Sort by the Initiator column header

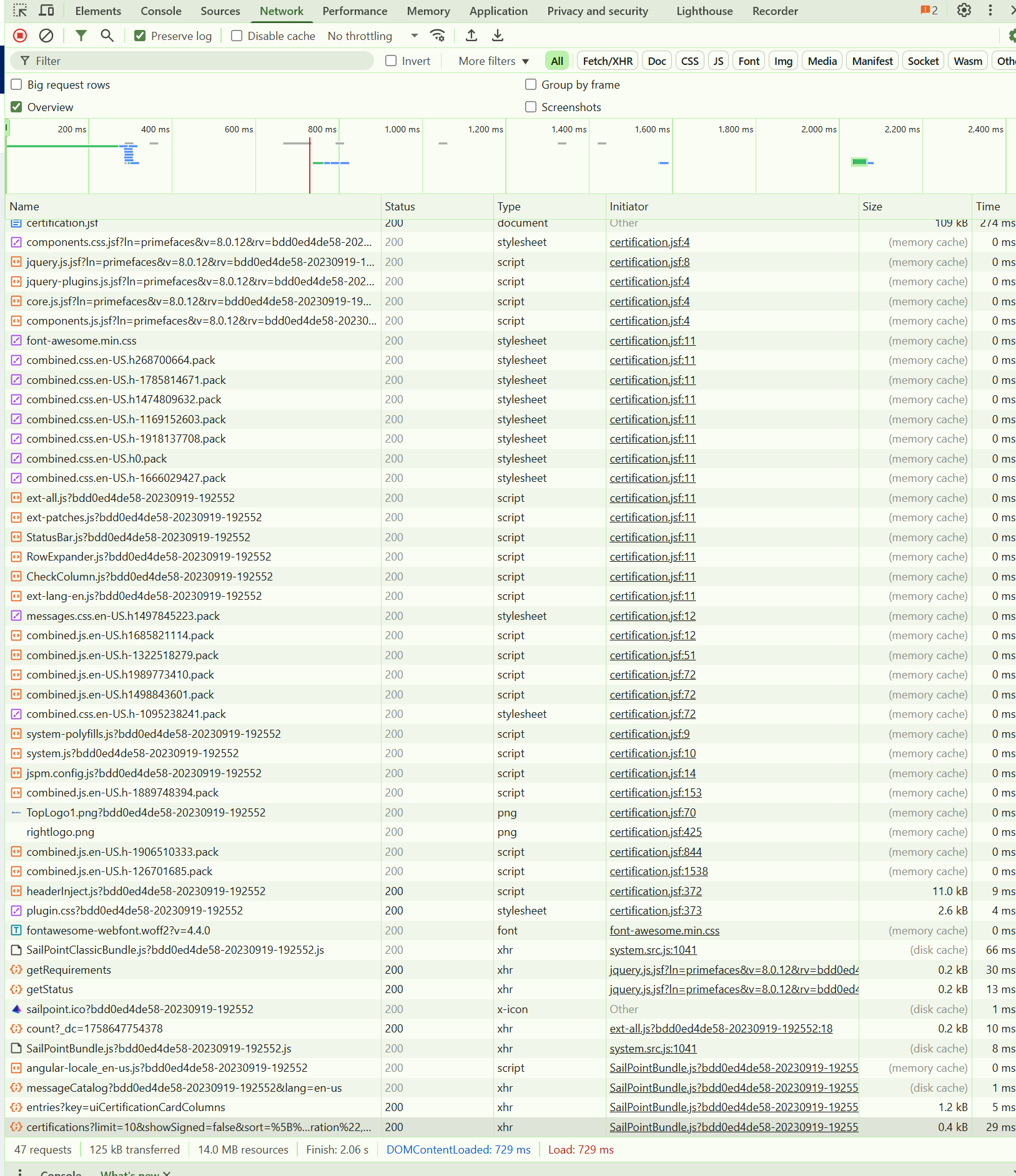(732, 207)
